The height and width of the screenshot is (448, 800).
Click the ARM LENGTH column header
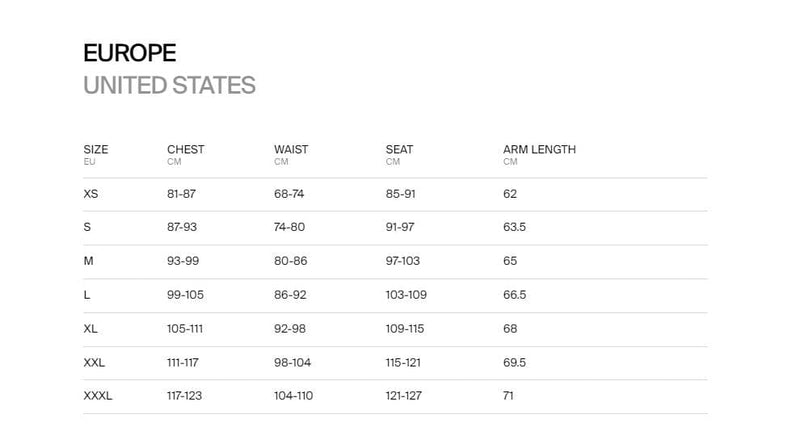coord(539,150)
